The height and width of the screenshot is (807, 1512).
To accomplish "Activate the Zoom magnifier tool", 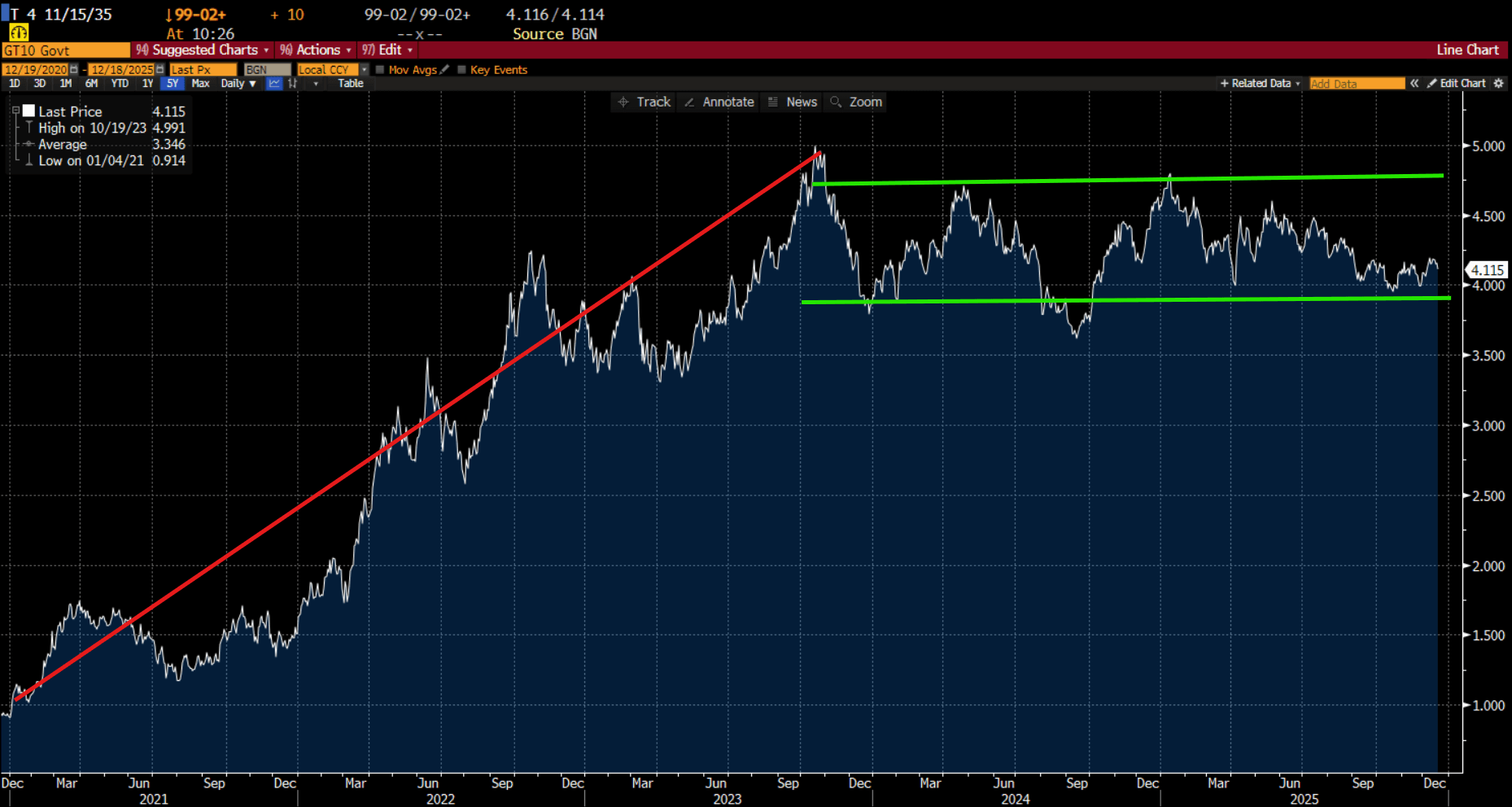I will tap(856, 102).
